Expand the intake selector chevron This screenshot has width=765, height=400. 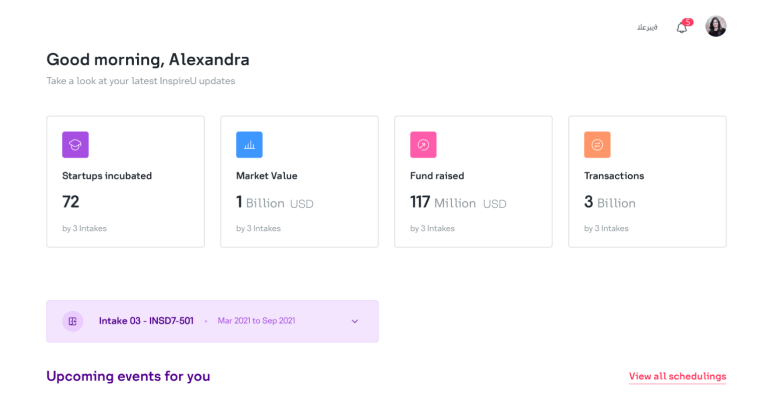tap(354, 321)
